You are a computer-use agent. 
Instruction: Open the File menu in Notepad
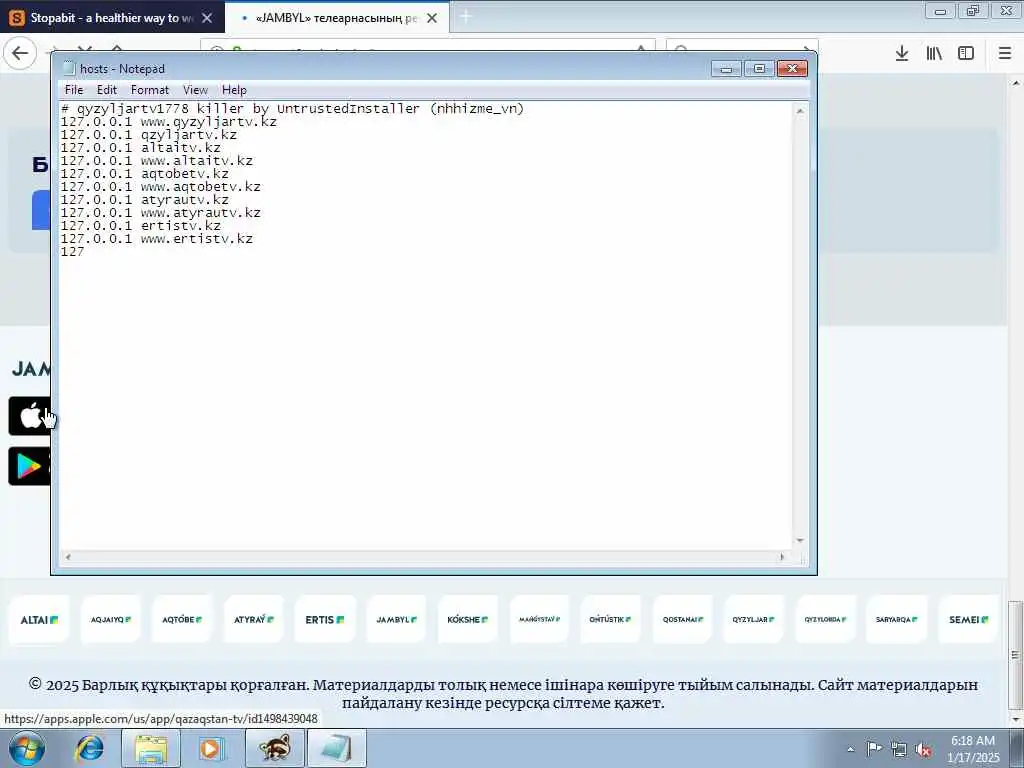click(74, 90)
